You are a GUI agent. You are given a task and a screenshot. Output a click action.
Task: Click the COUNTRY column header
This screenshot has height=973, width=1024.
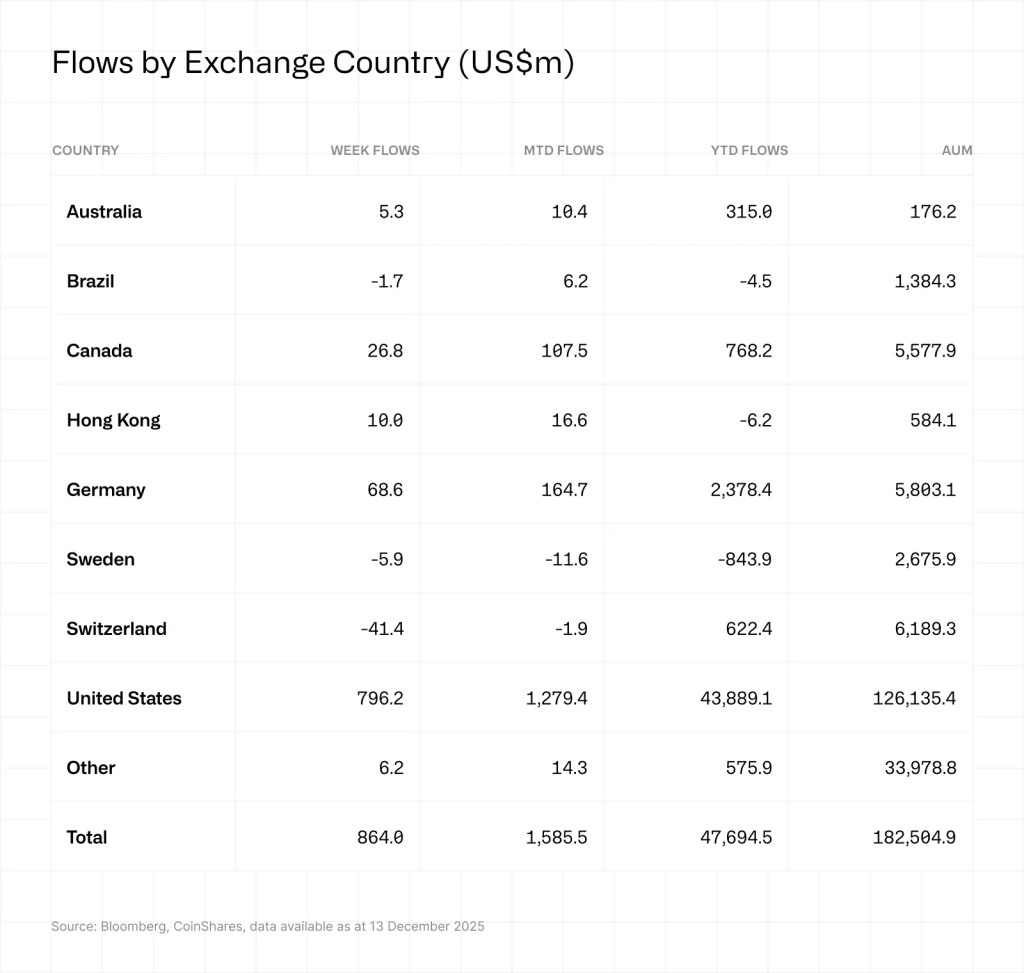(x=85, y=150)
